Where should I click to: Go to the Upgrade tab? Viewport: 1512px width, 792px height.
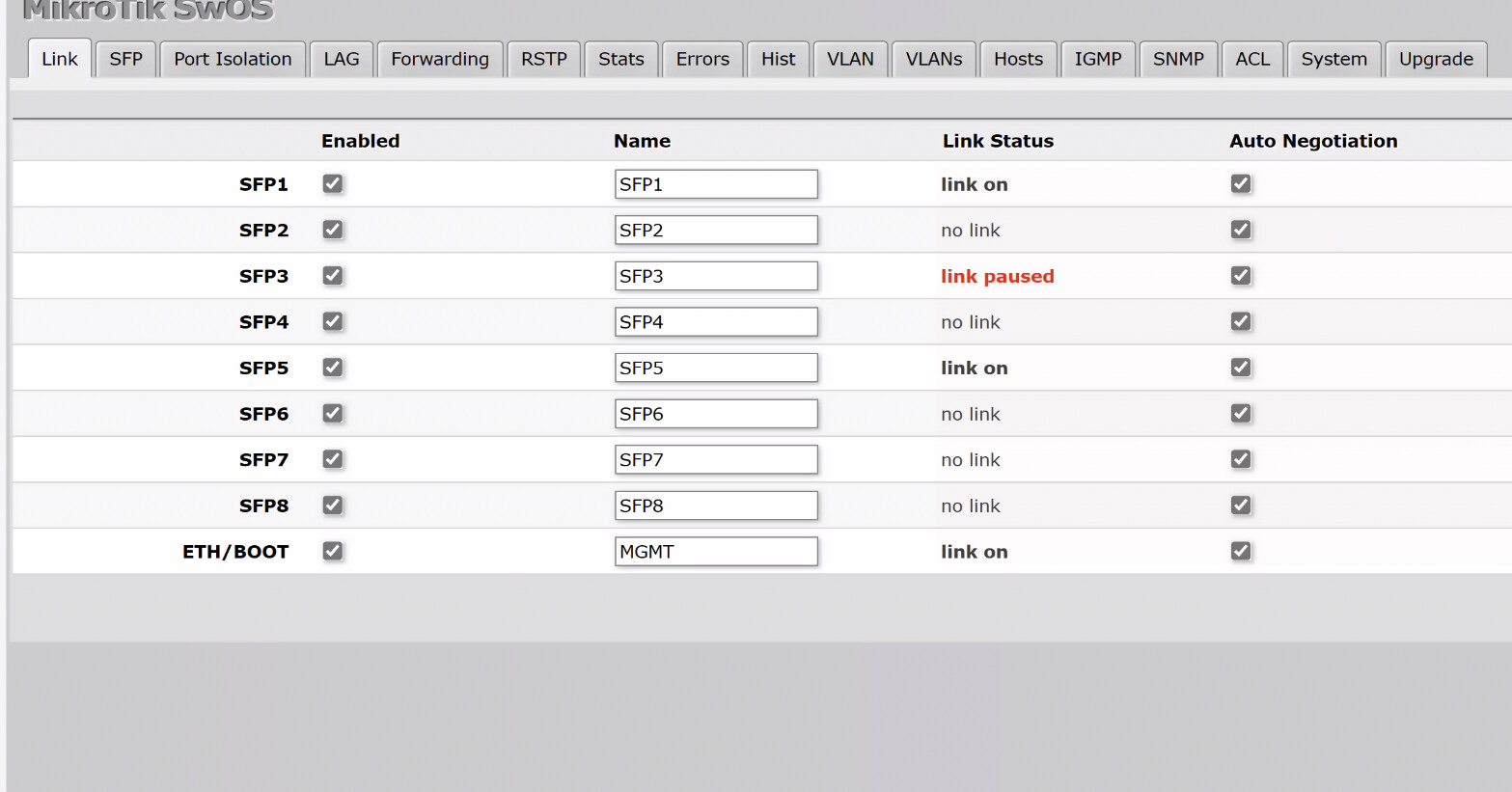pyautogui.click(x=1436, y=59)
